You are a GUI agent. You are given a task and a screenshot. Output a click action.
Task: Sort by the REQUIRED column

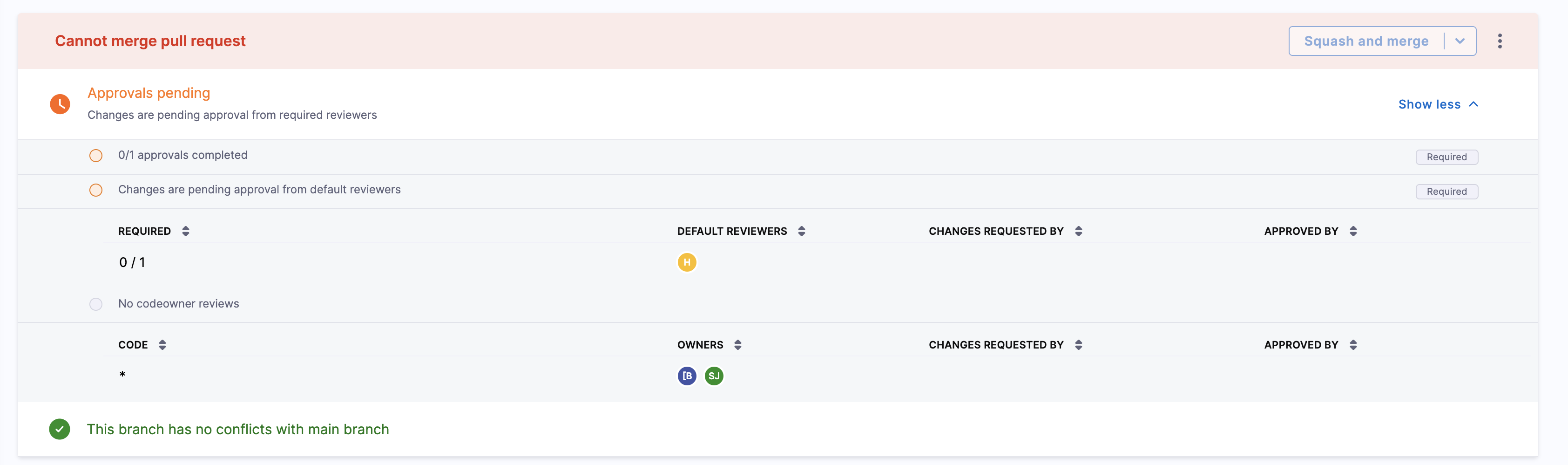(186, 231)
